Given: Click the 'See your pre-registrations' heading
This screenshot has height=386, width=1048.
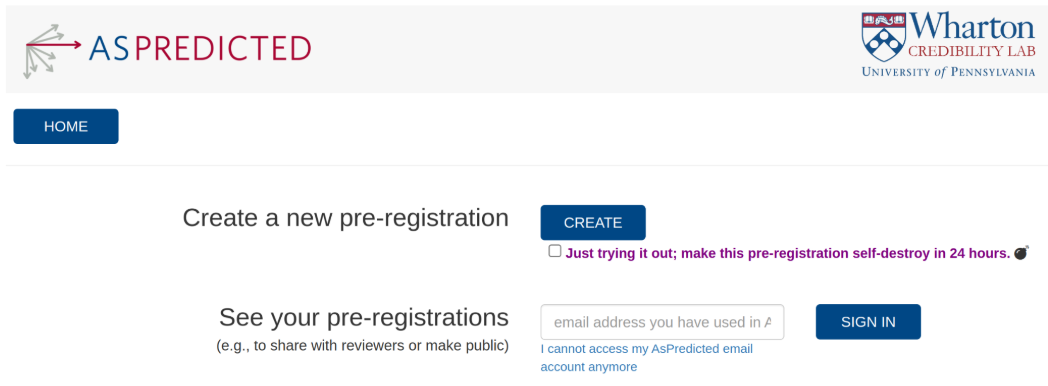Looking at the screenshot, I should pyautogui.click(x=364, y=317).
